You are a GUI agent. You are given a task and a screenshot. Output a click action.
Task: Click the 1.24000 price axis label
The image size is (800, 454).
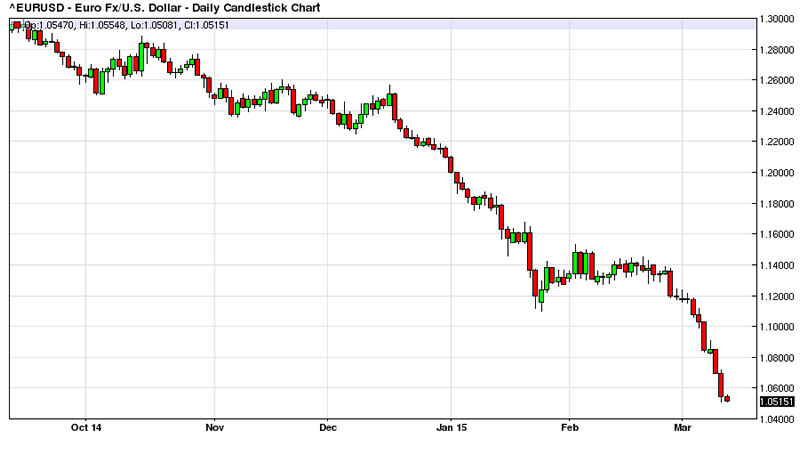[x=777, y=111]
